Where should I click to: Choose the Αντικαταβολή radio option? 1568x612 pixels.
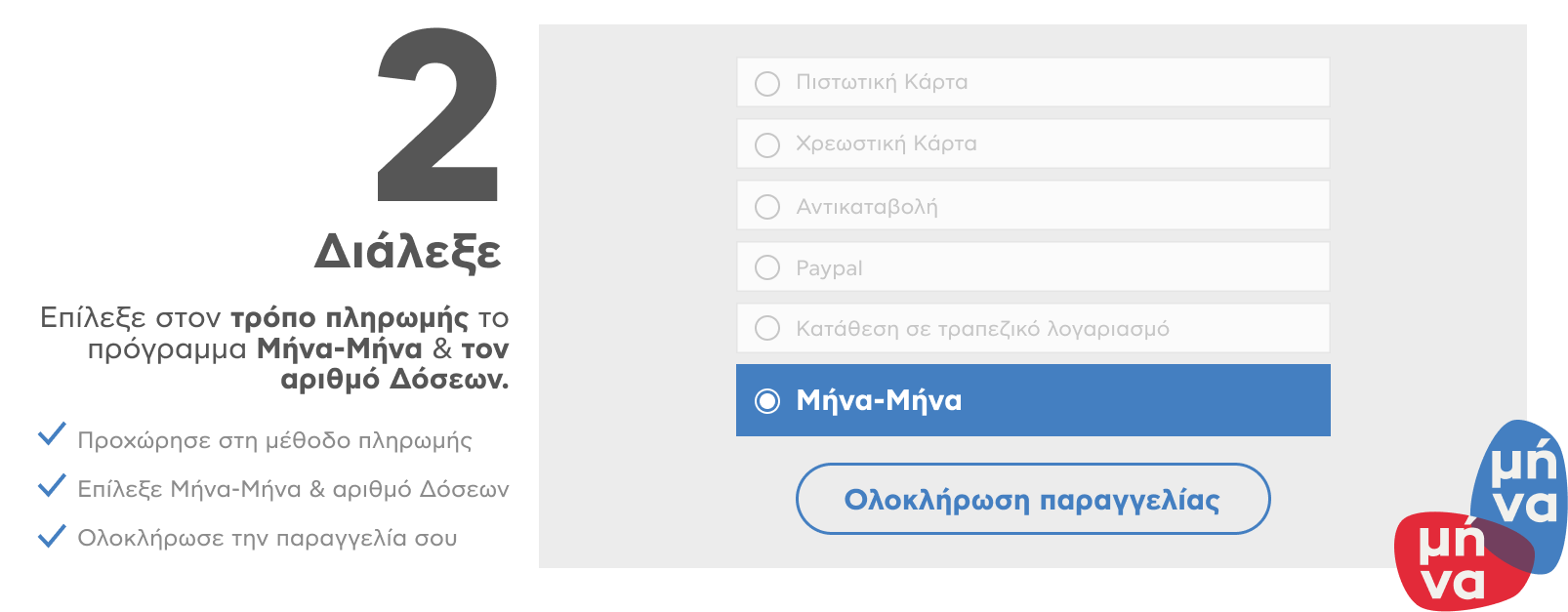pos(767,206)
